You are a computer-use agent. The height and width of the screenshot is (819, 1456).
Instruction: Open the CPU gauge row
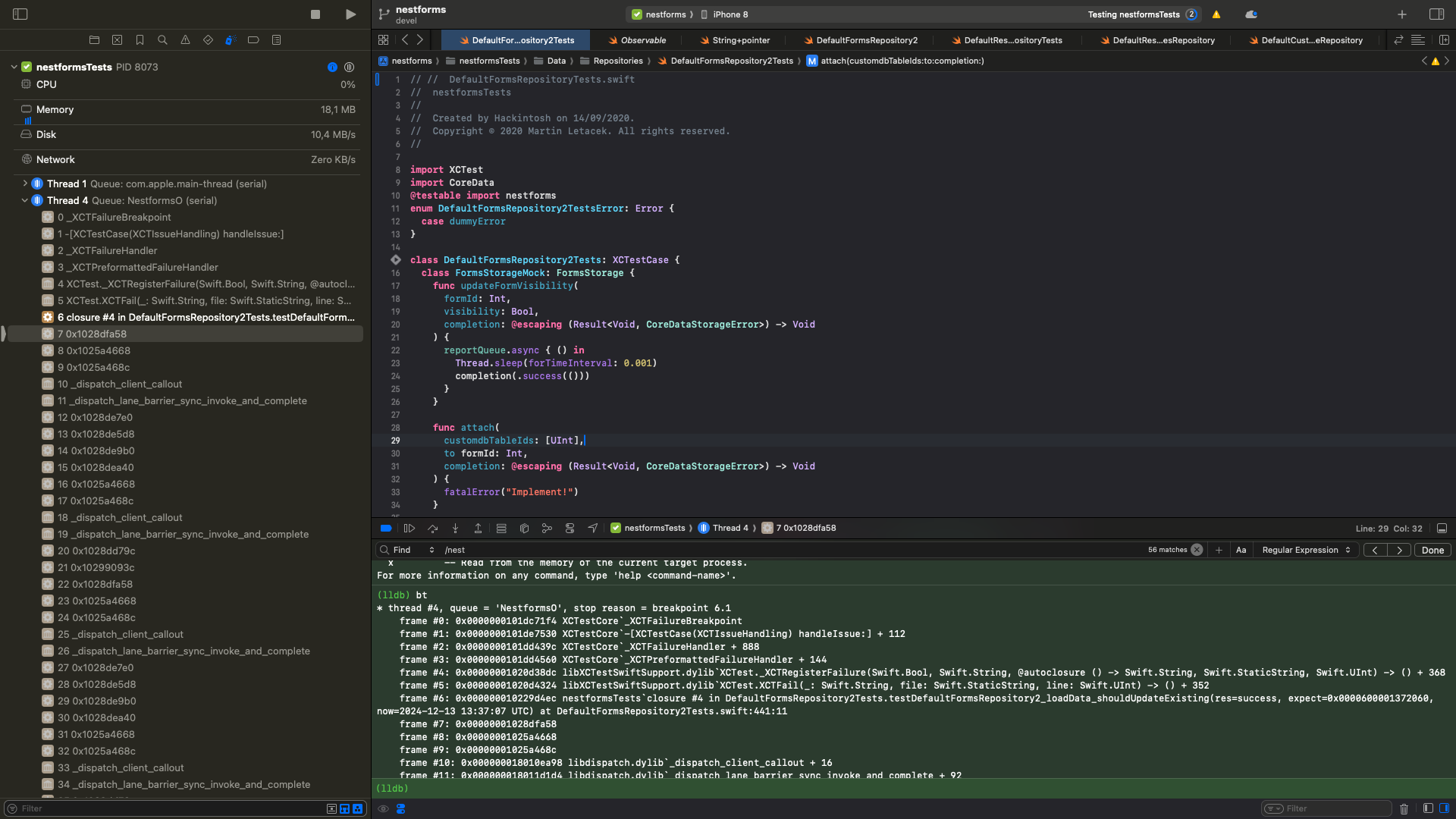(187, 84)
